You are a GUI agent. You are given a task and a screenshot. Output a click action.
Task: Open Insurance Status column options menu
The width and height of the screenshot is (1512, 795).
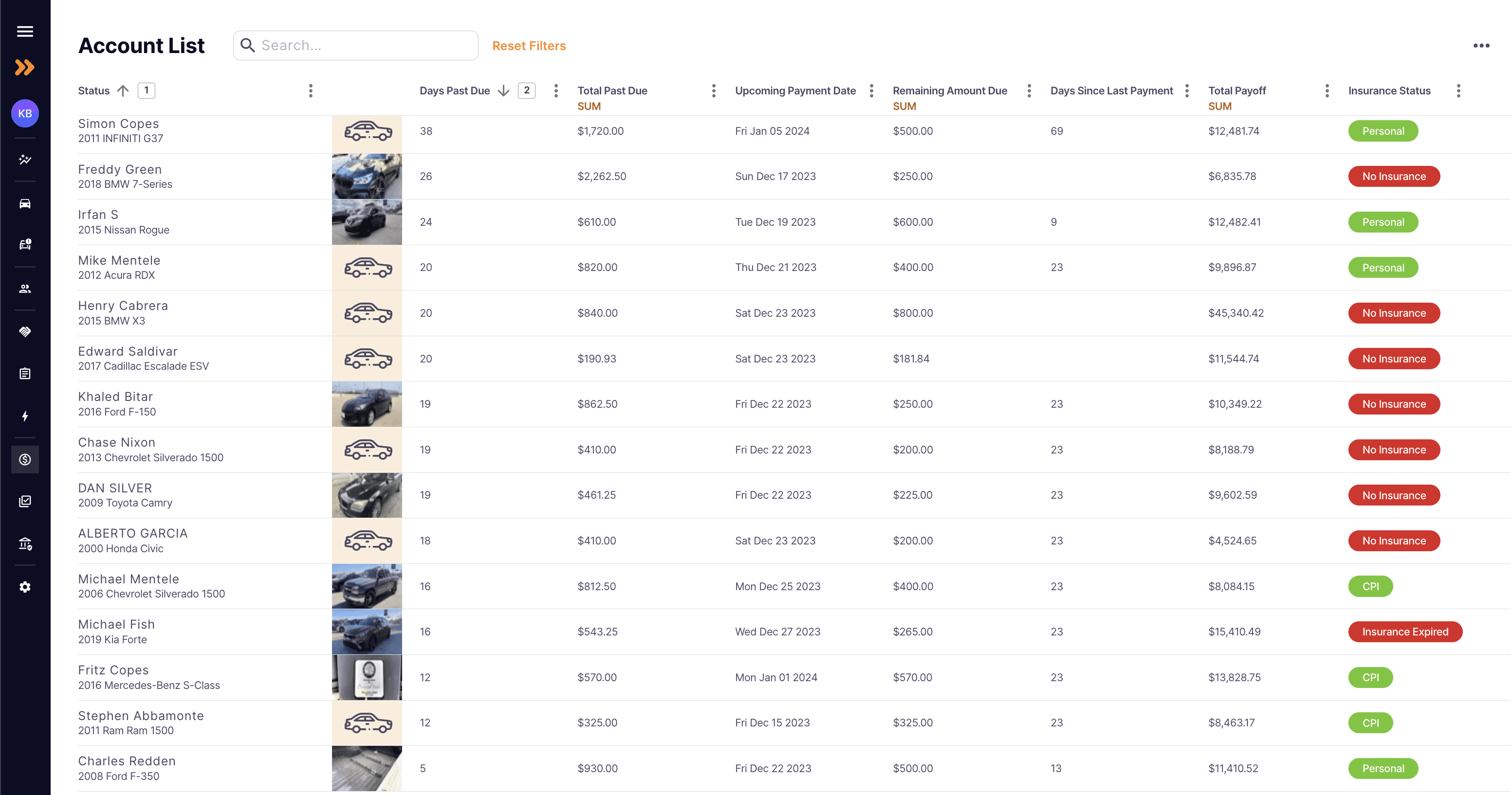click(x=1458, y=90)
